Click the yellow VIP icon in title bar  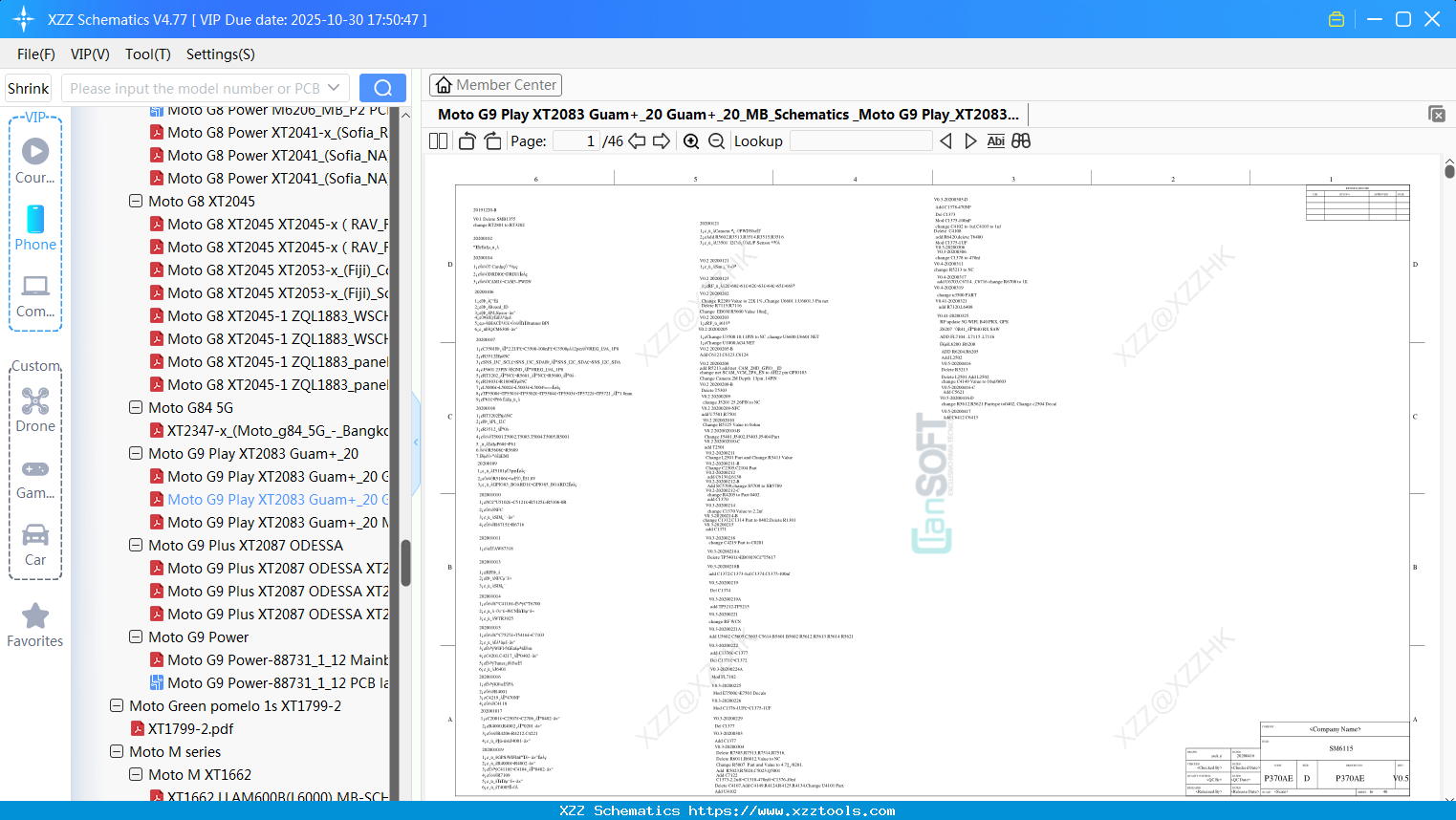tap(1336, 19)
